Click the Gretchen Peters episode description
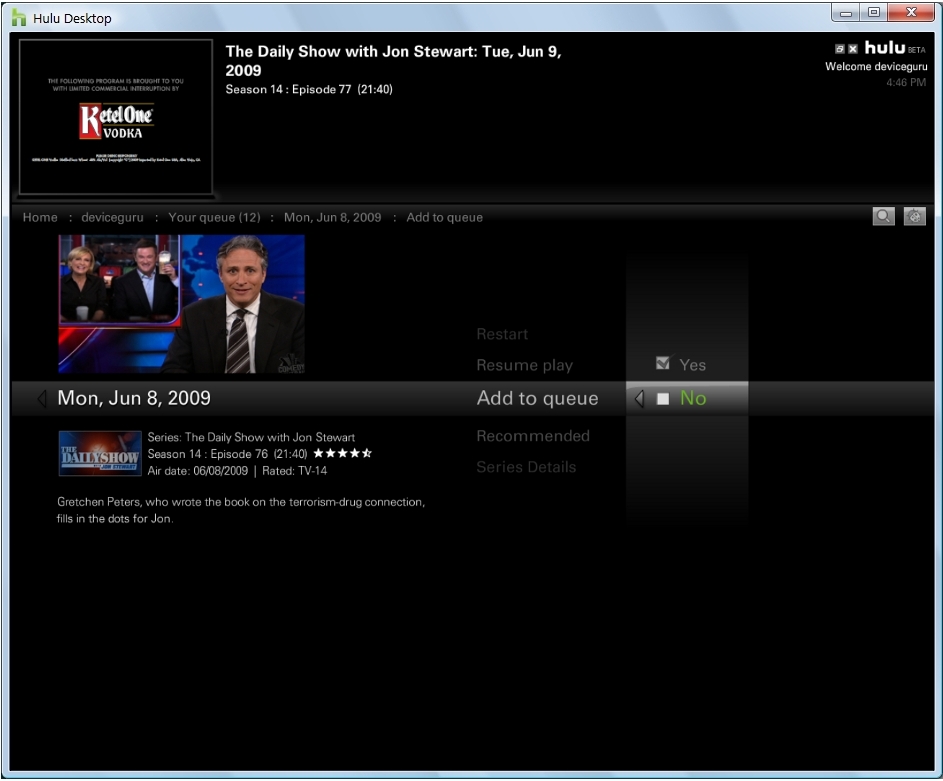This screenshot has height=781, width=943. point(241,510)
